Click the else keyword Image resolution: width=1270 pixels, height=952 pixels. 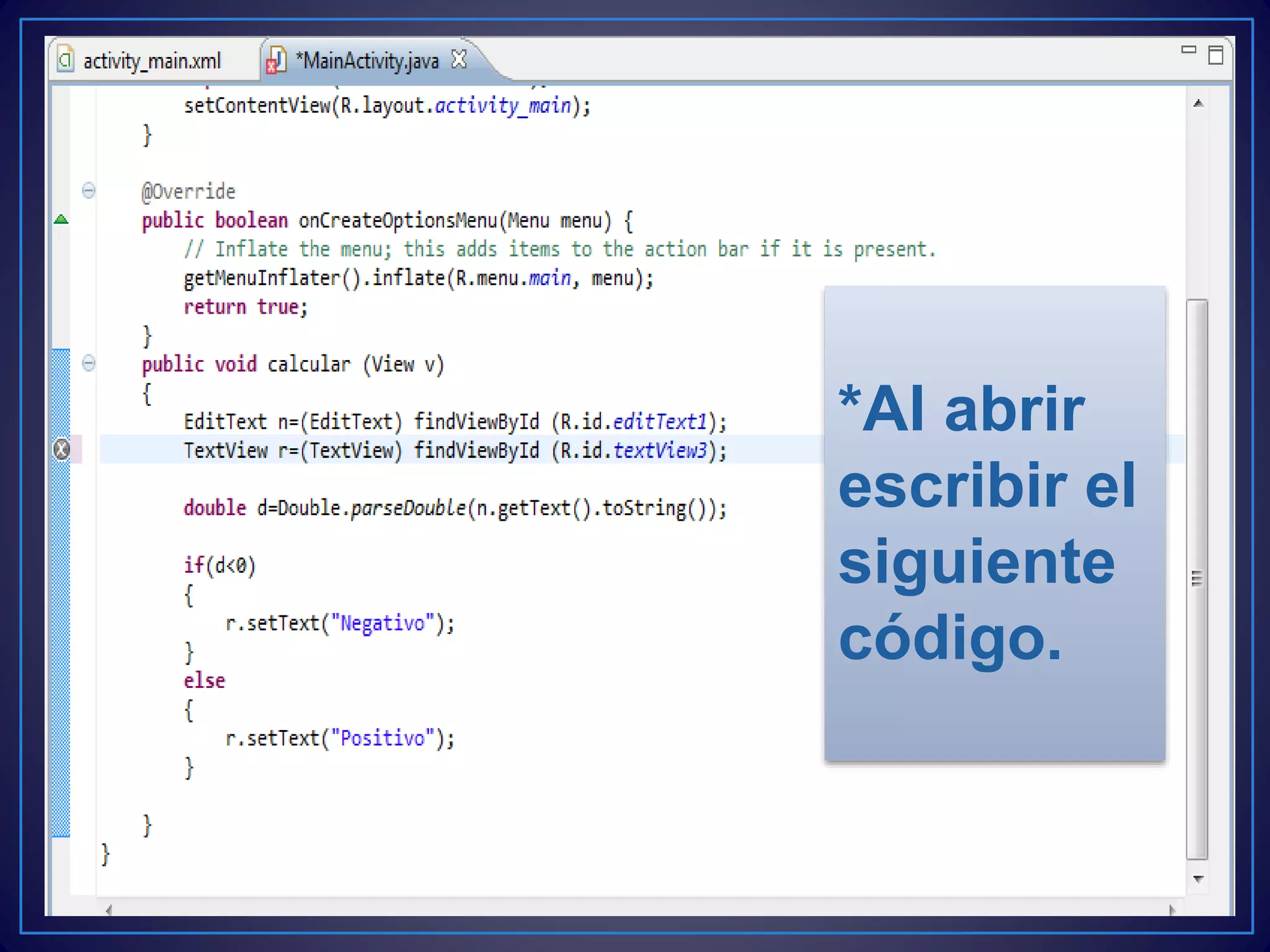tap(204, 681)
